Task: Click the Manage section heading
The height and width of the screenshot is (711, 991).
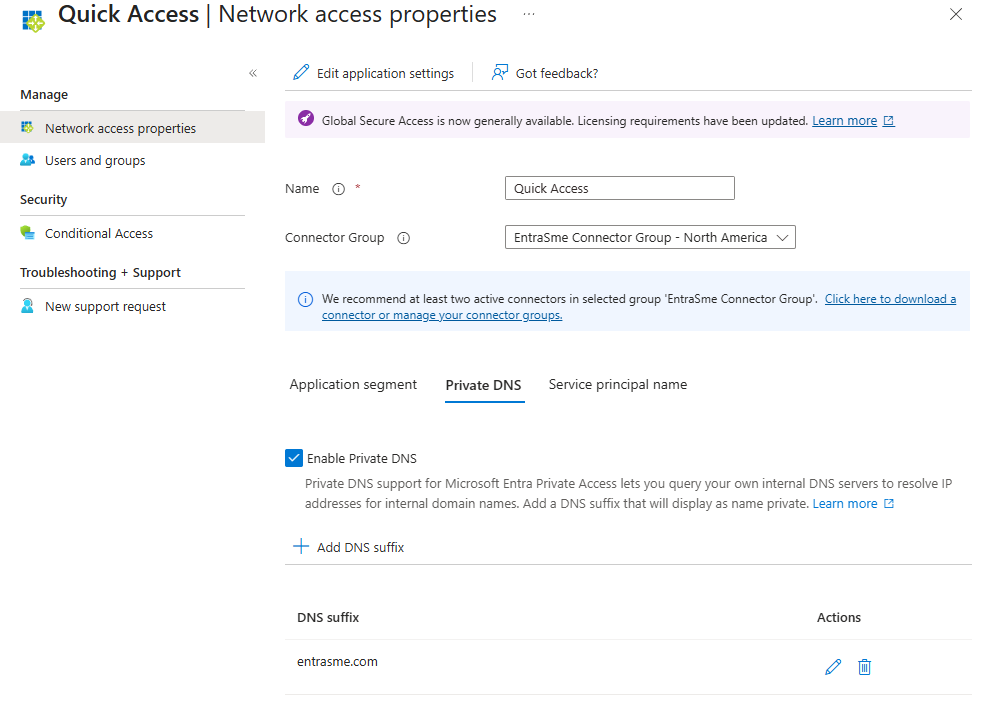Action: point(44,95)
